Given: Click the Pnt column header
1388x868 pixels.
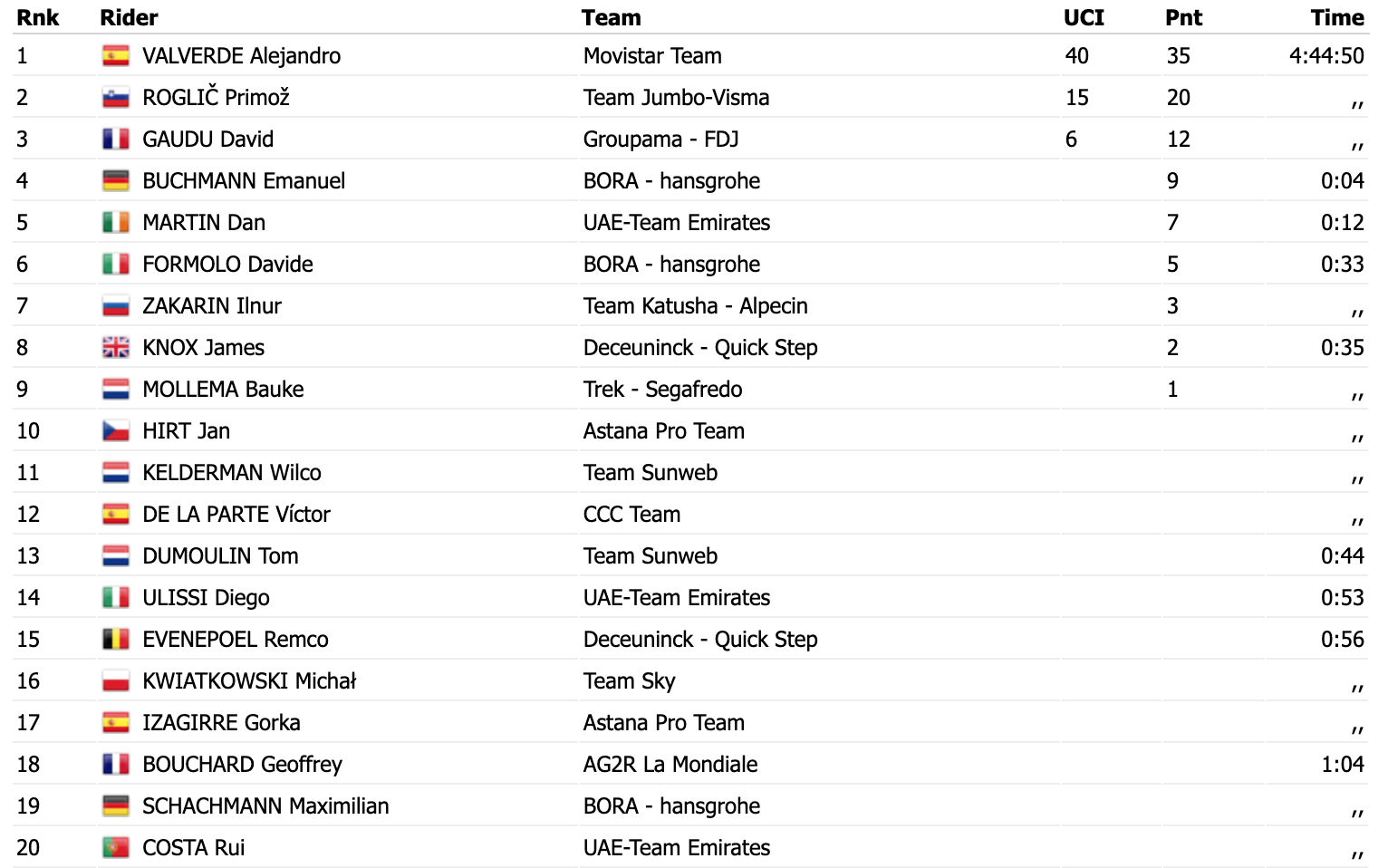Looking at the screenshot, I should [1183, 17].
